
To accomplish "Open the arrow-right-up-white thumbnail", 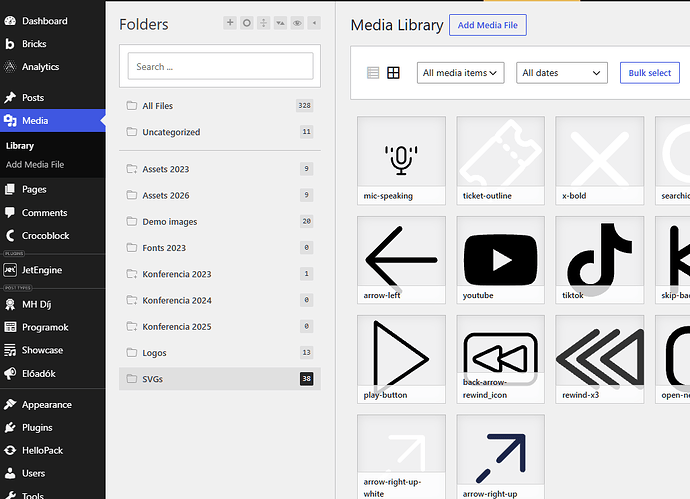I will click(x=401, y=457).
